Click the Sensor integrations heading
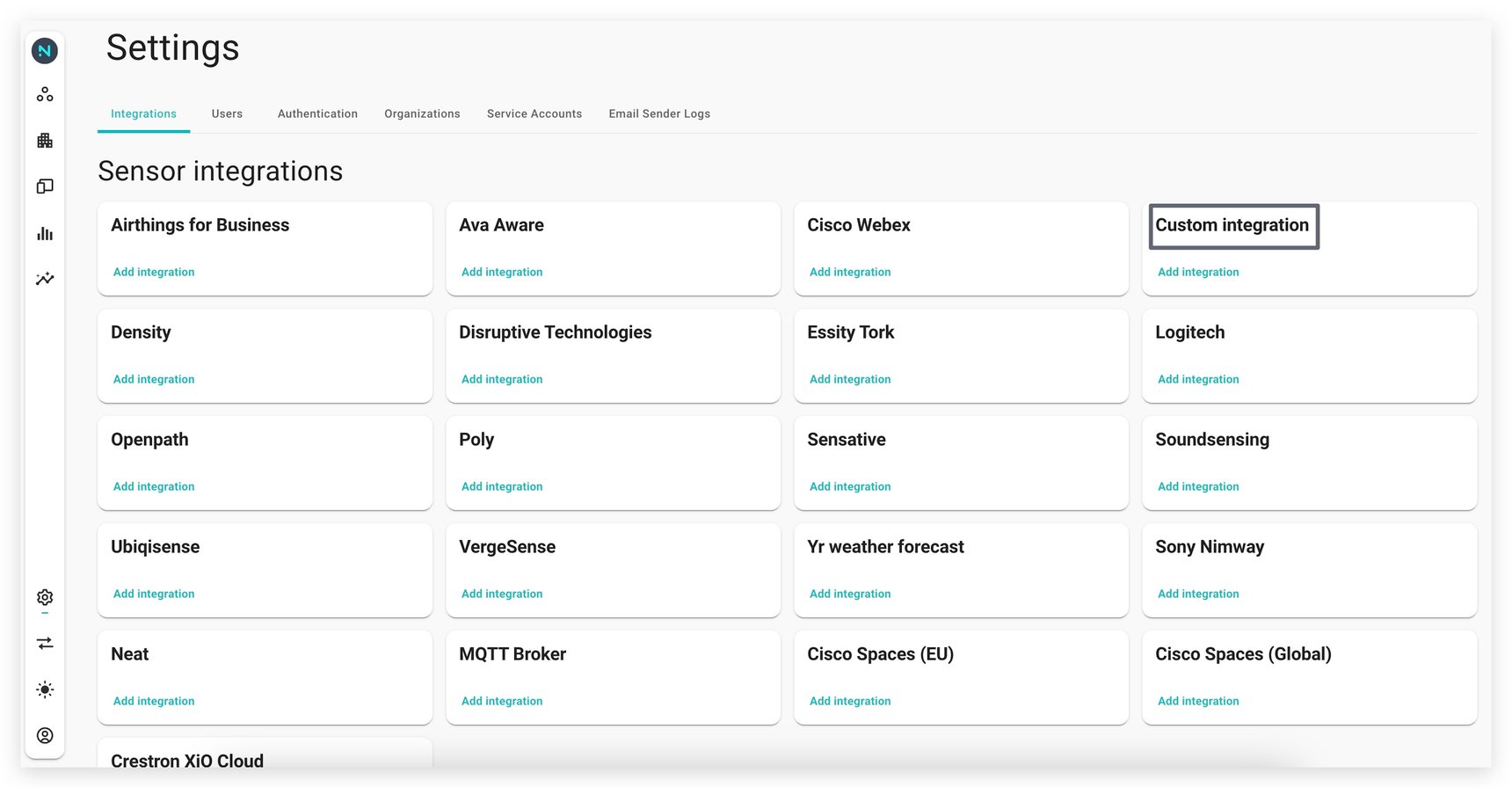 [x=221, y=171]
